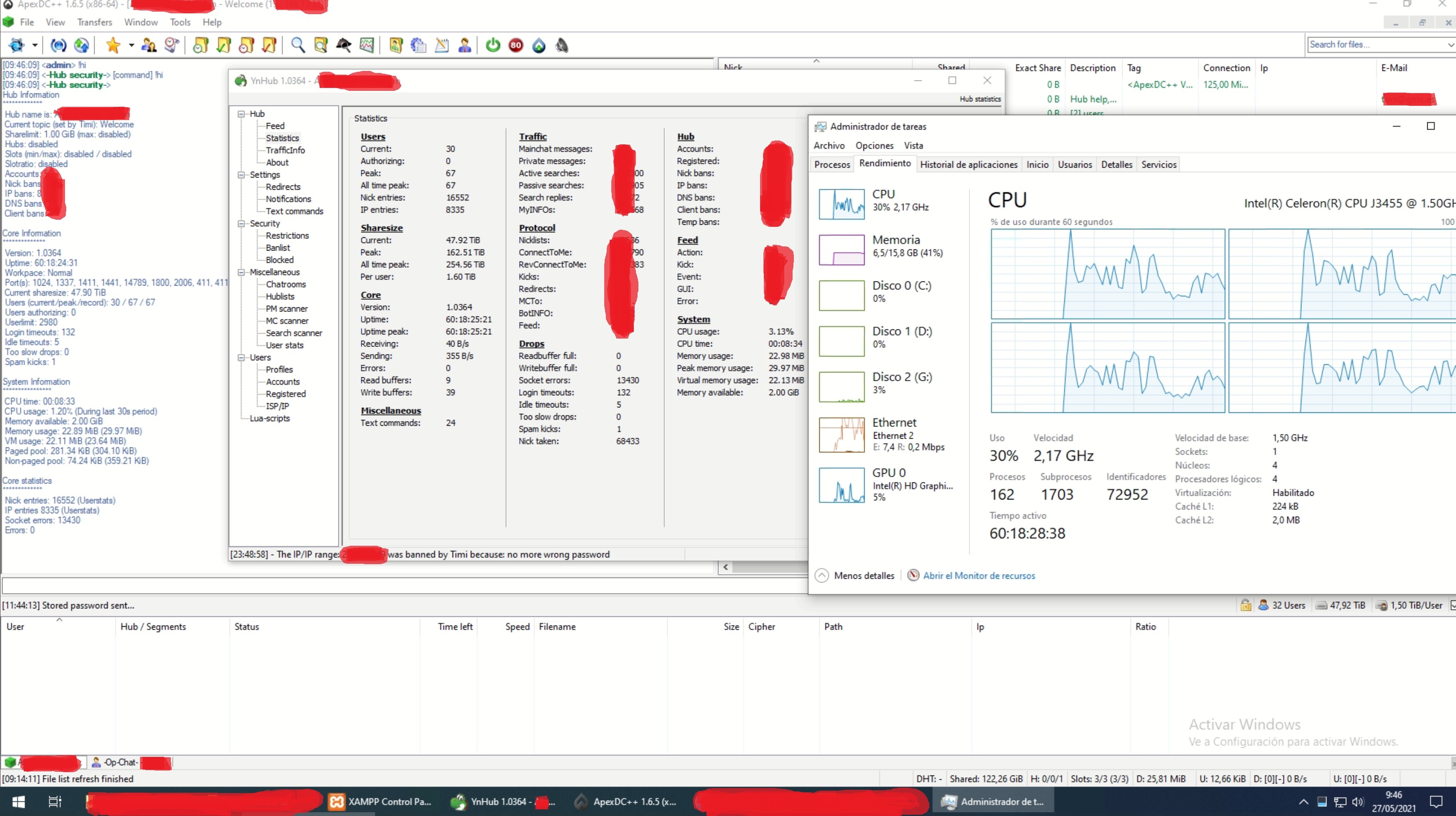
Task: Sort user list by Exact Share column
Action: (x=1038, y=68)
